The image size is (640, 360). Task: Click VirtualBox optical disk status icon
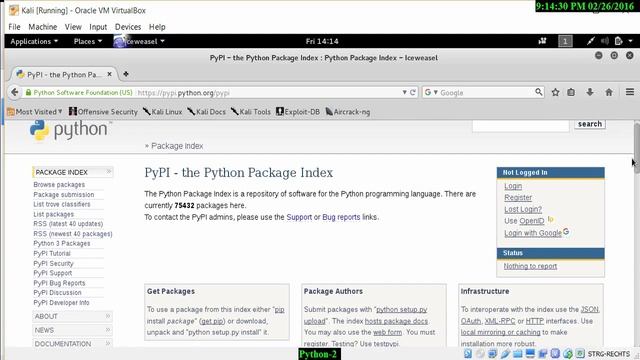pyautogui.click(x=480, y=353)
